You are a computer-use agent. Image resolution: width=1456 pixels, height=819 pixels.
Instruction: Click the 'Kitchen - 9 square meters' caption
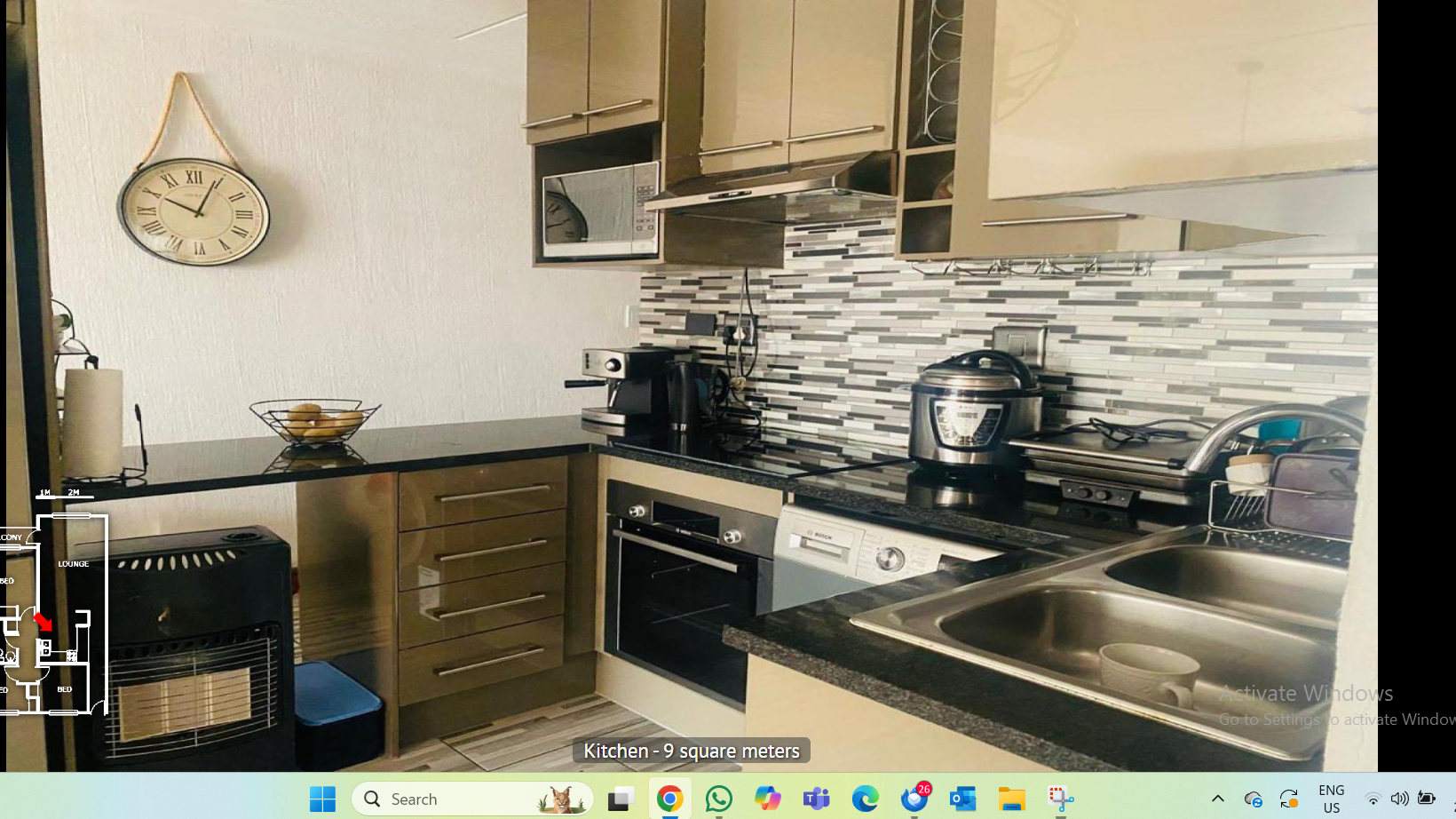tap(692, 751)
